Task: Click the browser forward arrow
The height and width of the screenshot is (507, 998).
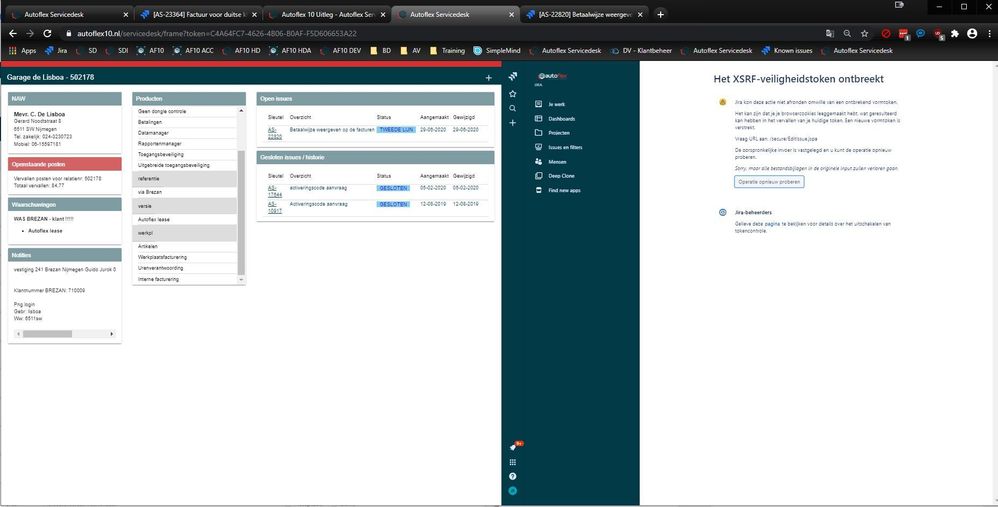Action: point(30,34)
